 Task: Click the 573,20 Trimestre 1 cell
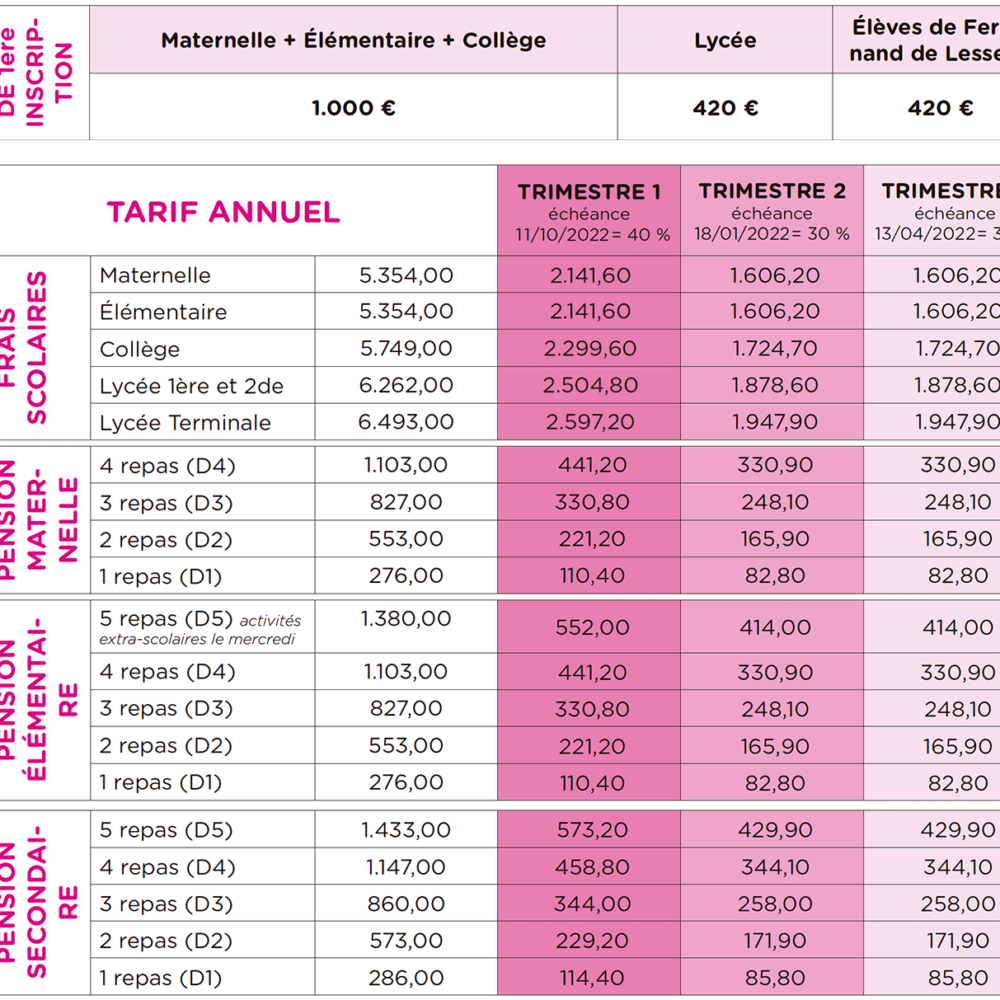[x=589, y=830]
